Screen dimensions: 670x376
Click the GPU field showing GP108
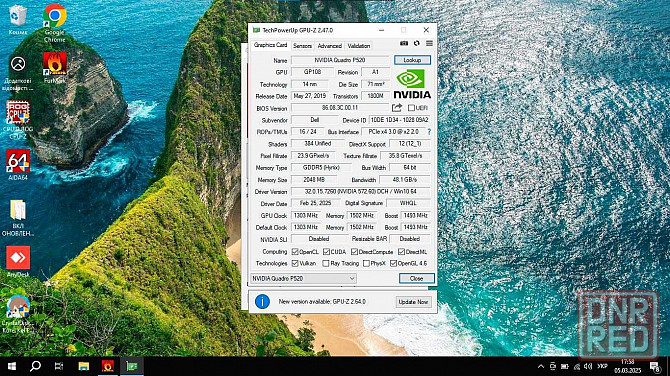312,72
